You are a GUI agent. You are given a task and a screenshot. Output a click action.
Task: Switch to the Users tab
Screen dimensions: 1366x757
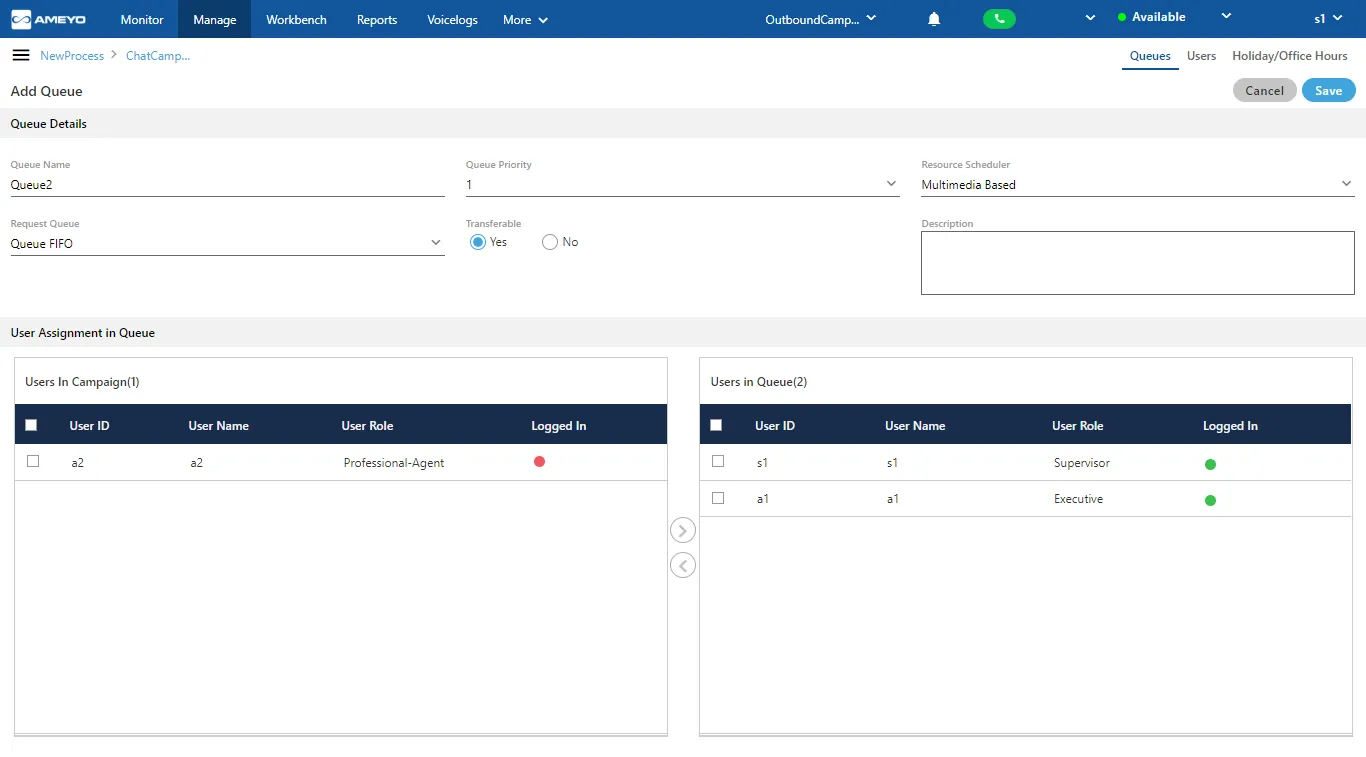tap(1201, 56)
